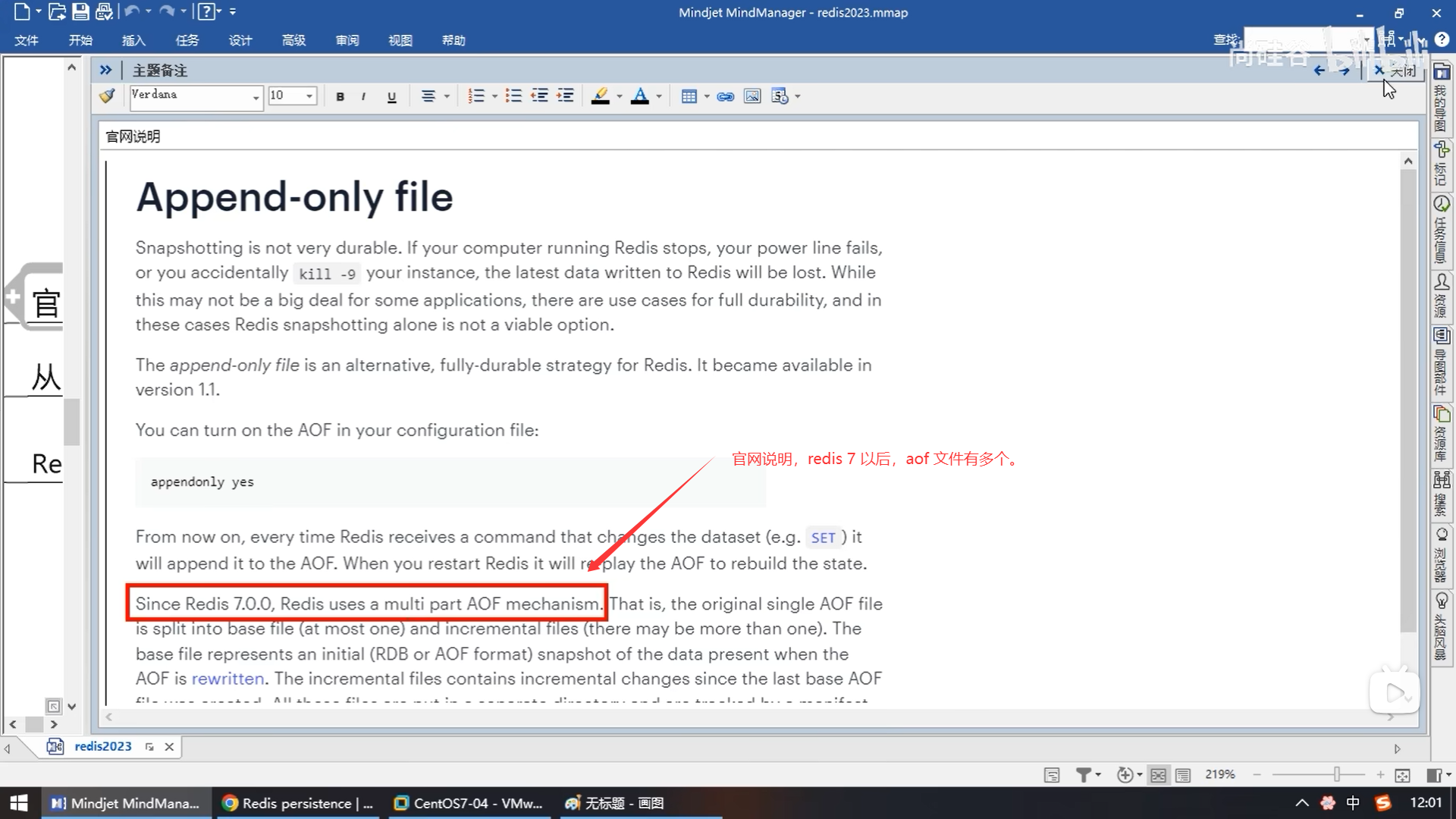
Task: Click the bulleted list icon
Action: click(x=513, y=96)
